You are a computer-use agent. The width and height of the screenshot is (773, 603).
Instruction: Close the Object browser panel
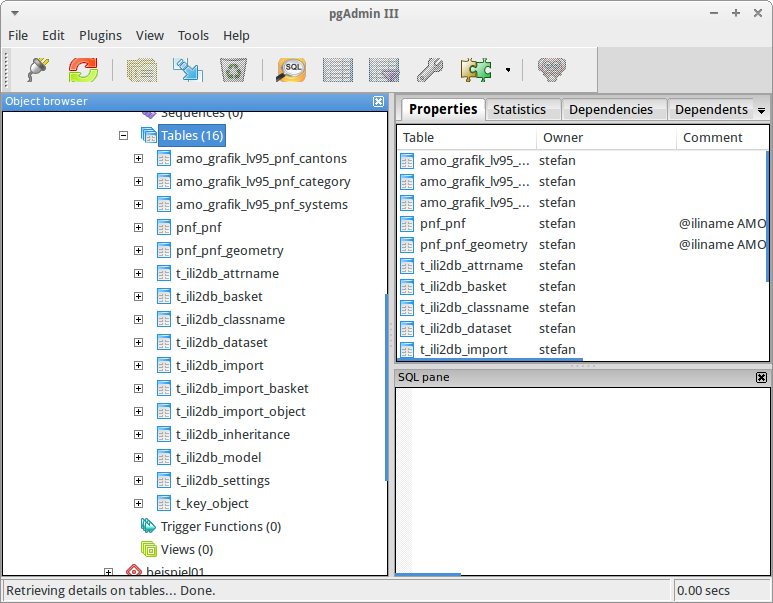tap(378, 101)
